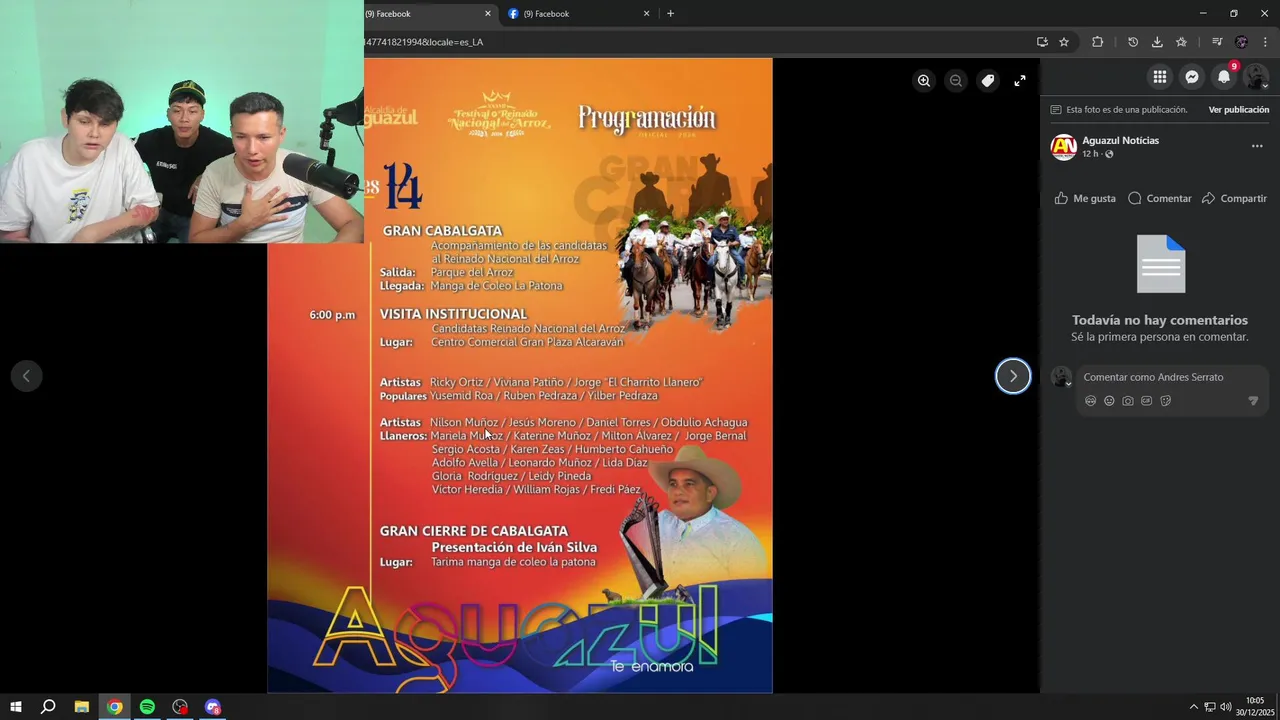The image size is (1280, 720).
Task: Open a new browser tab
Action: pyautogui.click(x=670, y=14)
